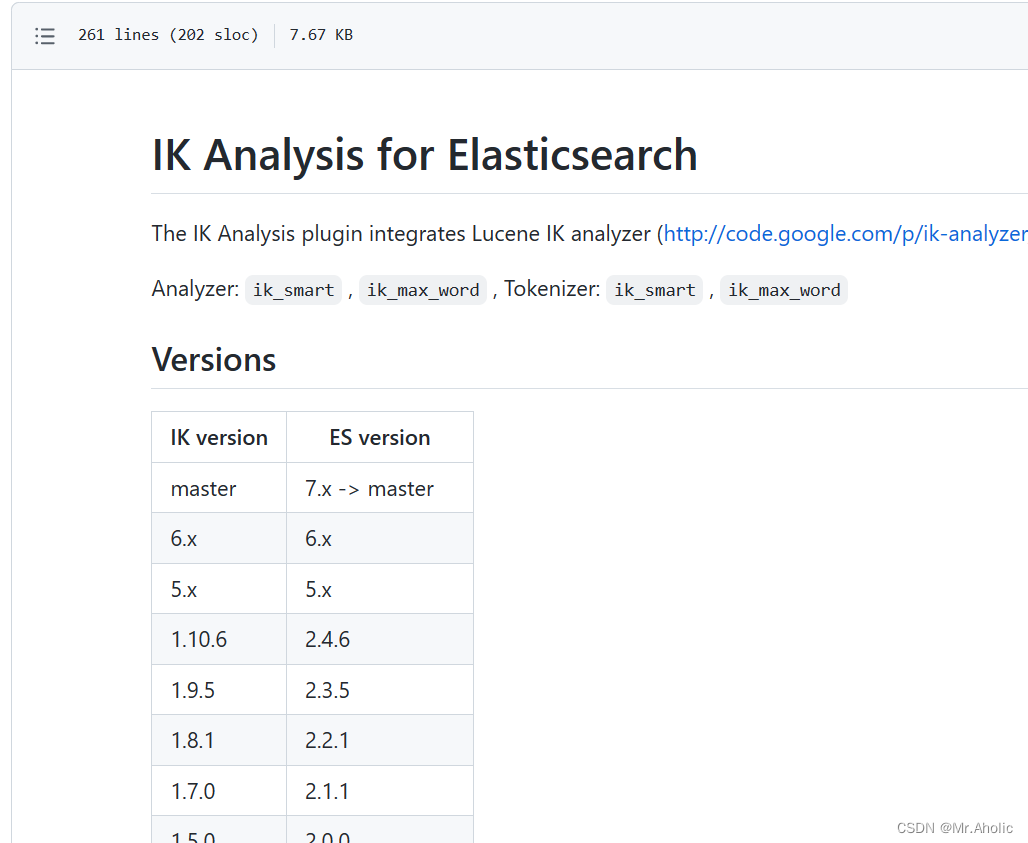Viewport: 1028px width, 843px height.
Task: Click the 'Analyzer:' label text
Action: click(x=195, y=289)
